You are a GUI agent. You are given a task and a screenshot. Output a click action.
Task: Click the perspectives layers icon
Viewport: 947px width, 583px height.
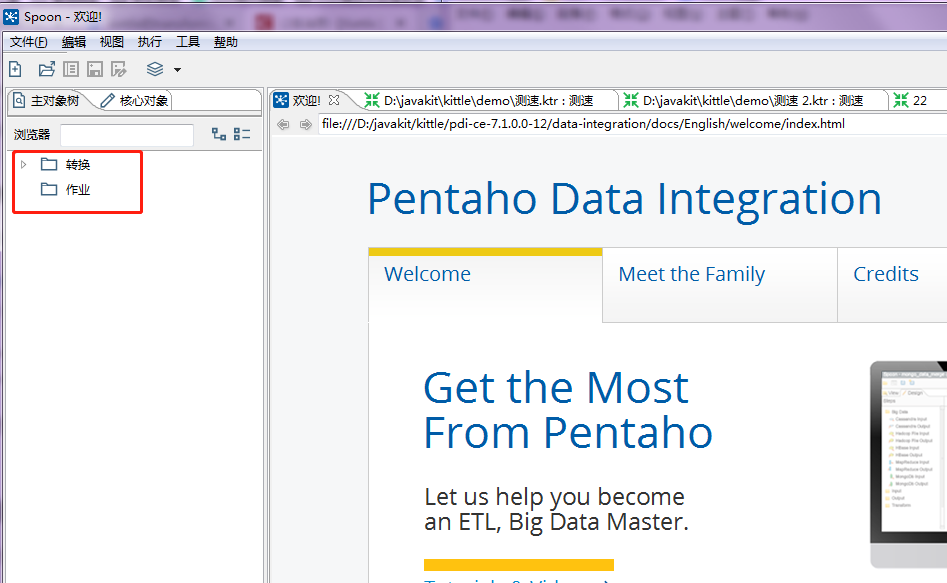point(155,69)
